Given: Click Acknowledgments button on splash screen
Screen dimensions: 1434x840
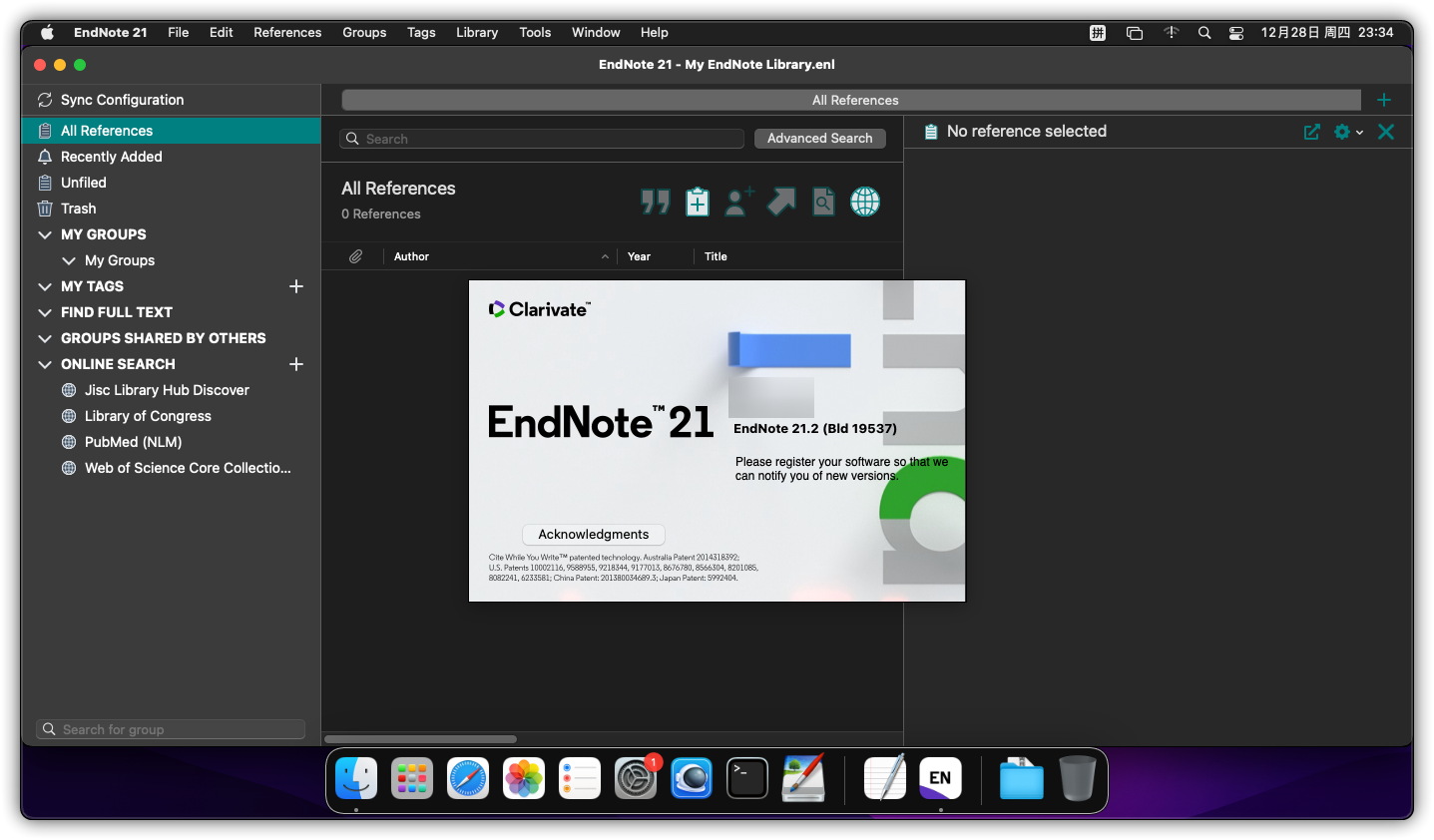Looking at the screenshot, I should tap(594, 535).
